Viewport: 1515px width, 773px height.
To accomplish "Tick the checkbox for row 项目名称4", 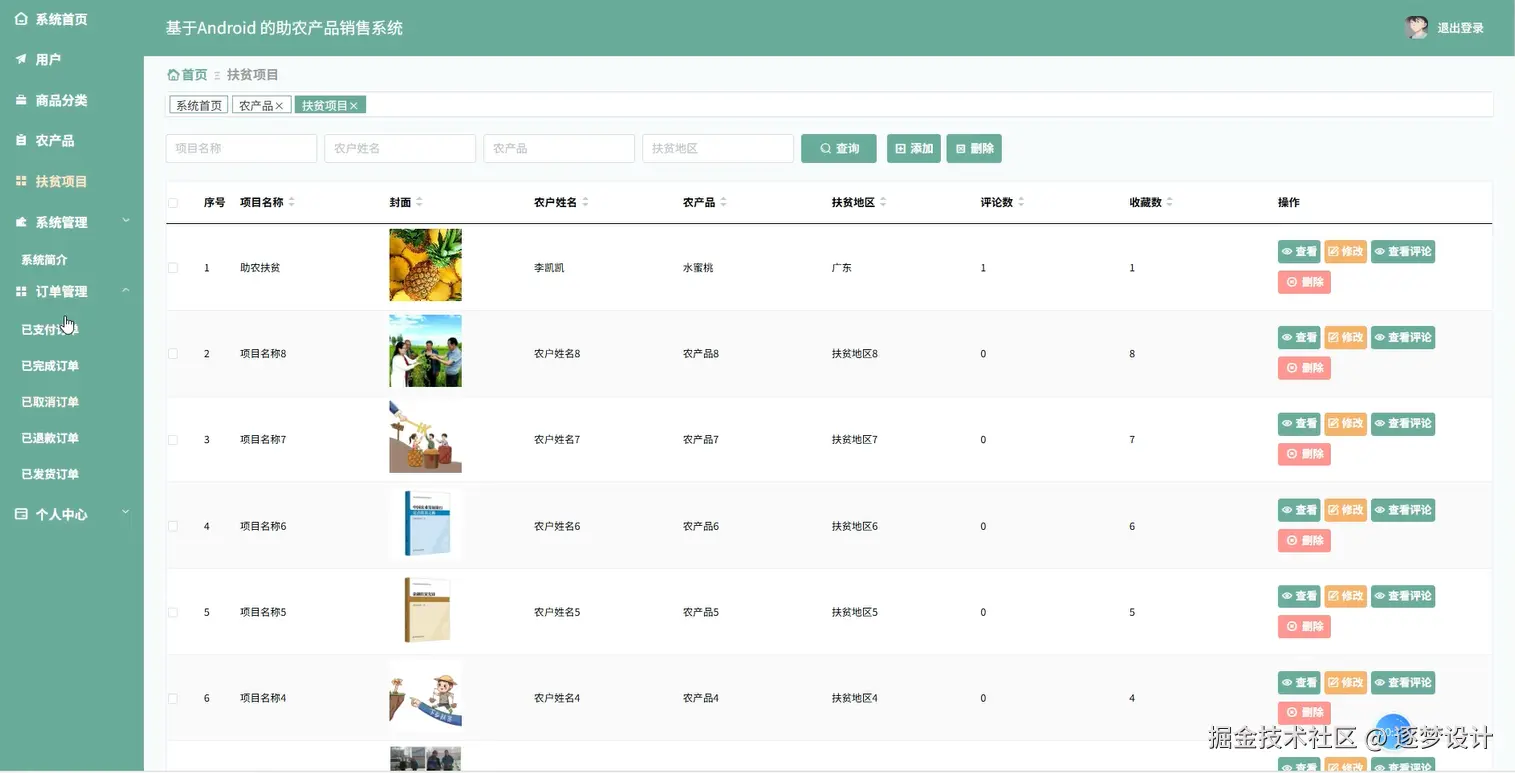I will (x=173, y=698).
